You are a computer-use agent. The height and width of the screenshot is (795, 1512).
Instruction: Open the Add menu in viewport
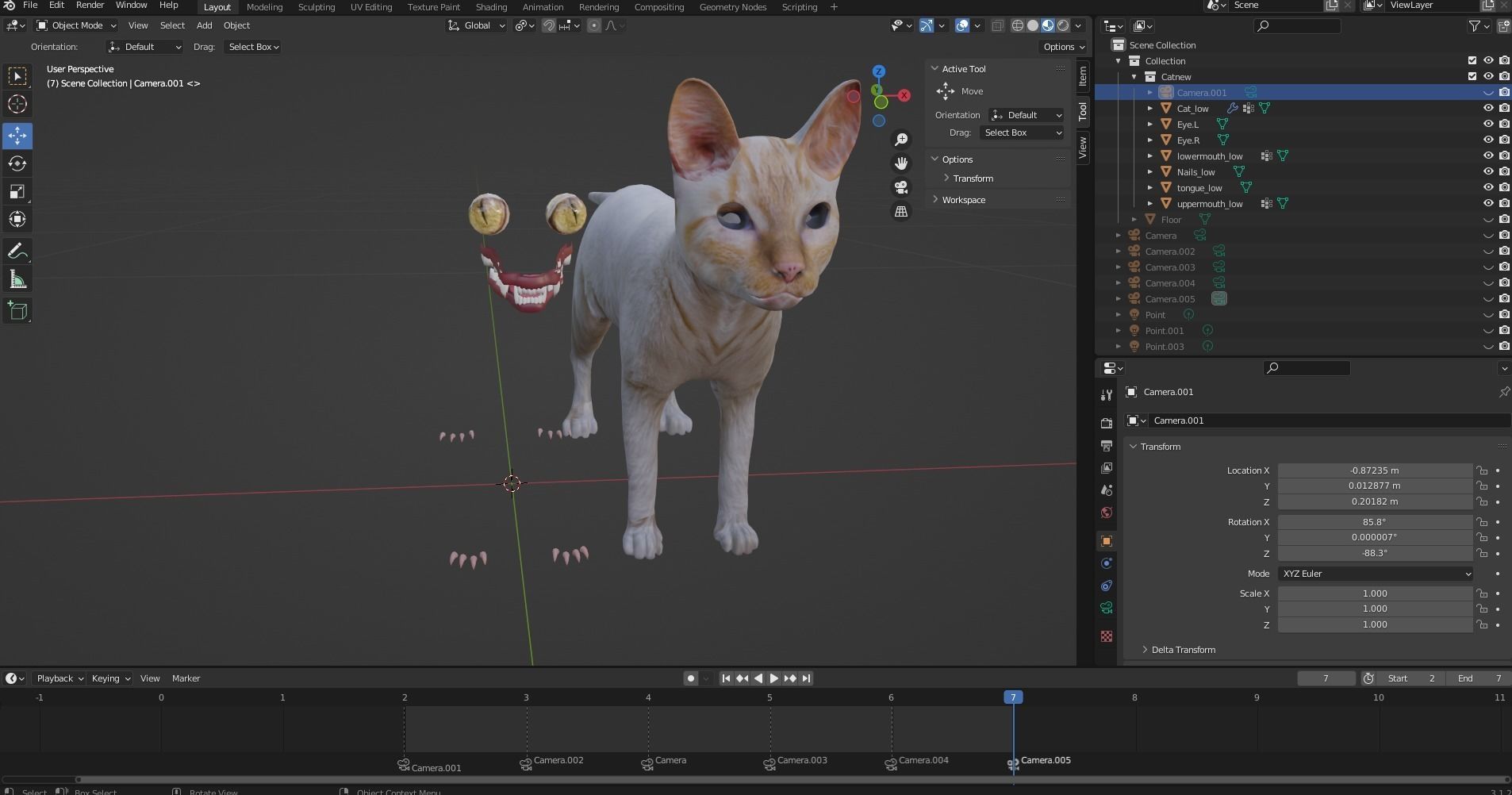[204, 25]
